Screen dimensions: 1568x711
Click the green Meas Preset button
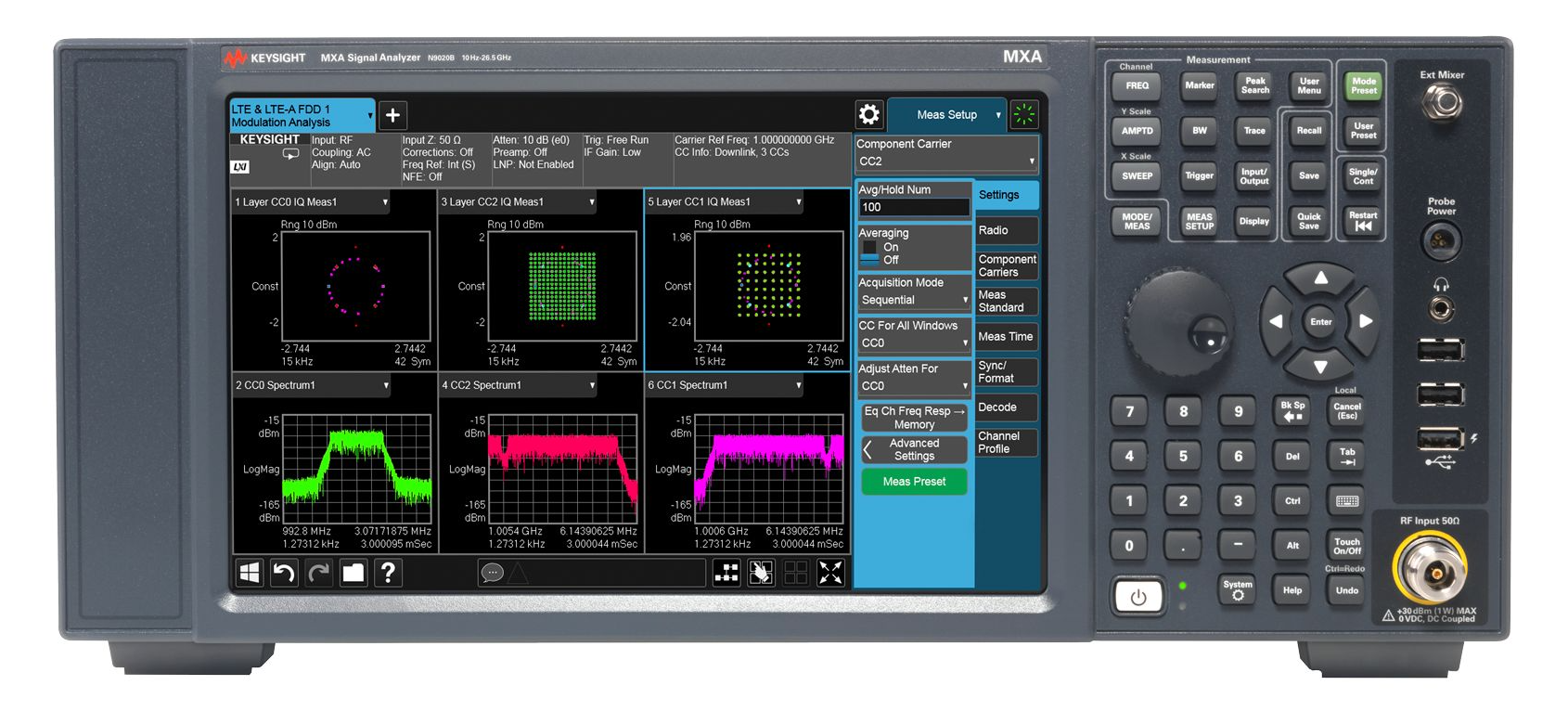click(914, 481)
